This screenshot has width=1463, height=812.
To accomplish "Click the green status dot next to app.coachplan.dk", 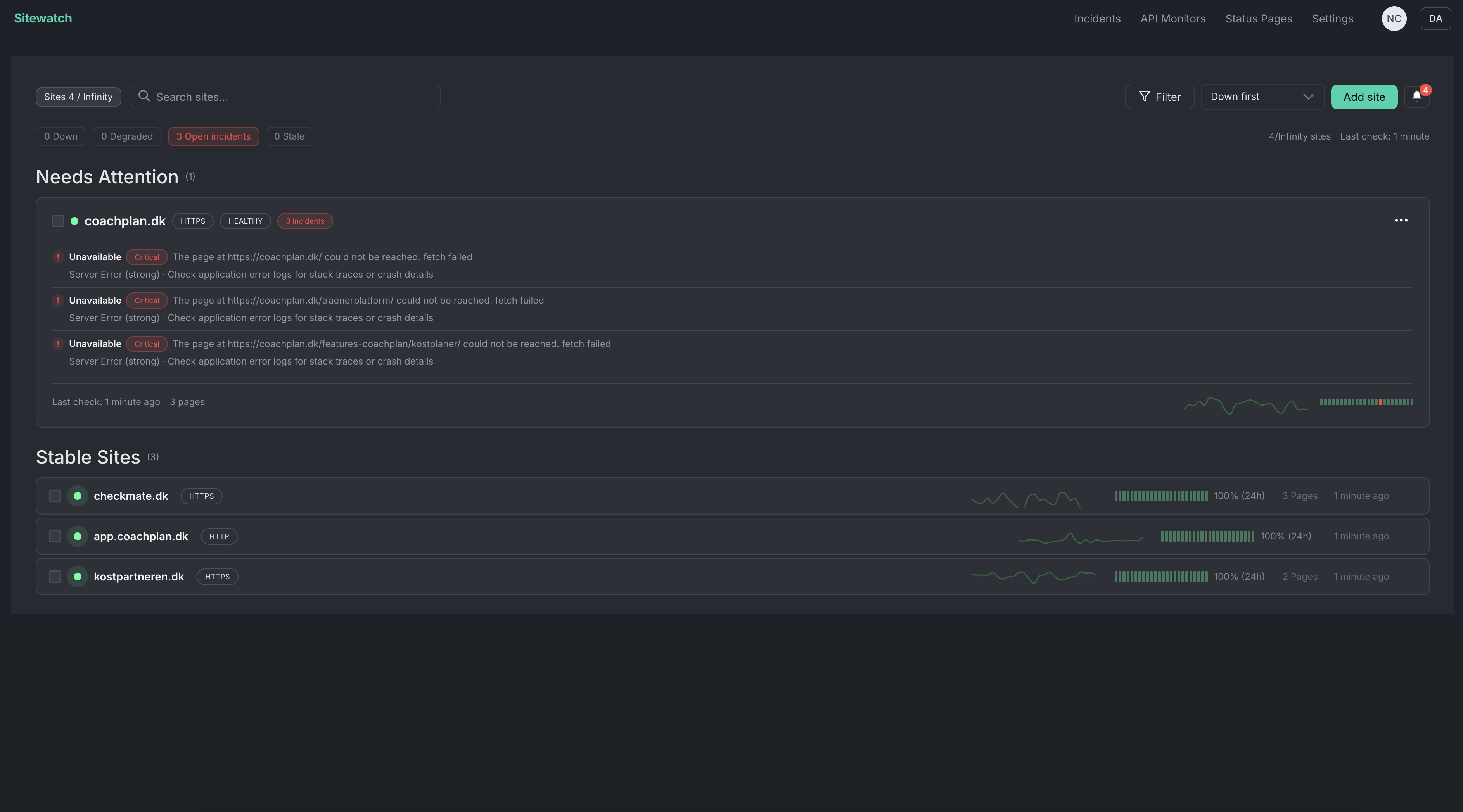I will 77,536.
